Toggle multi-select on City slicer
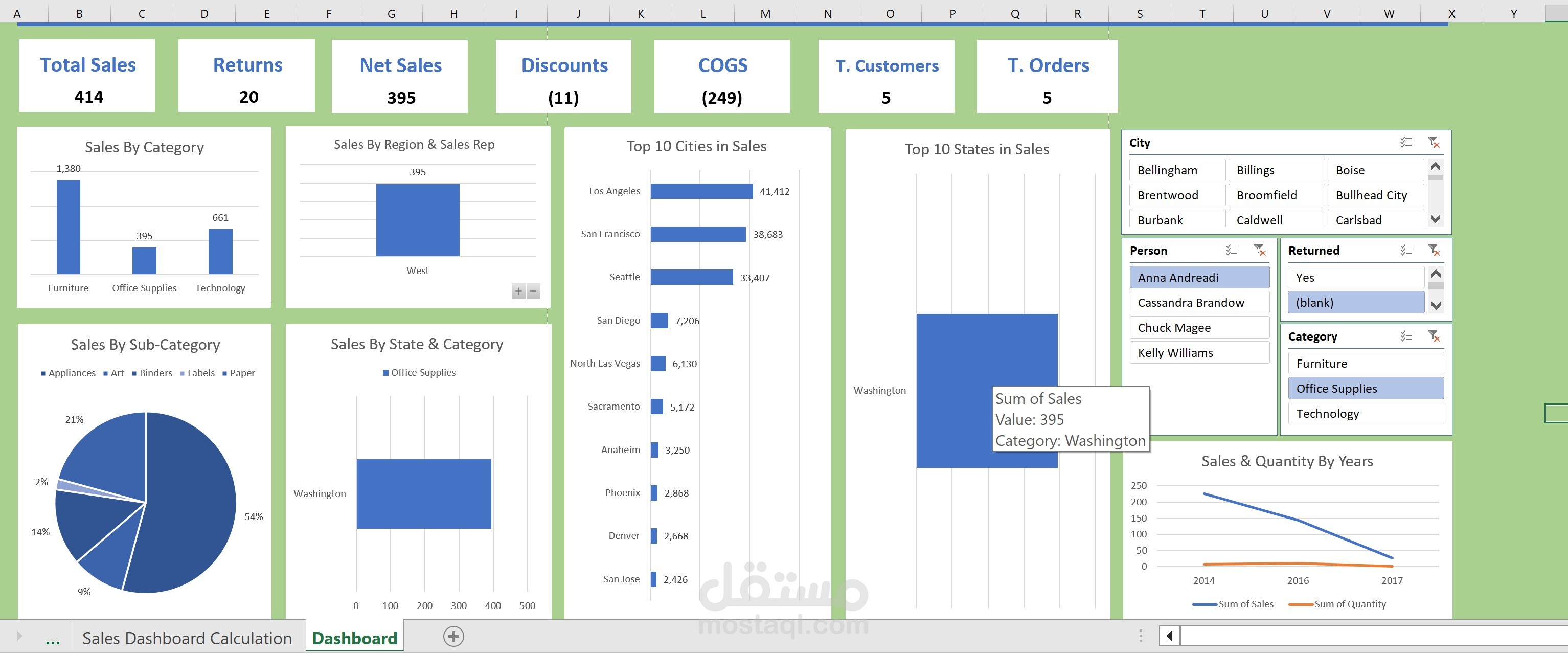 (x=1405, y=142)
